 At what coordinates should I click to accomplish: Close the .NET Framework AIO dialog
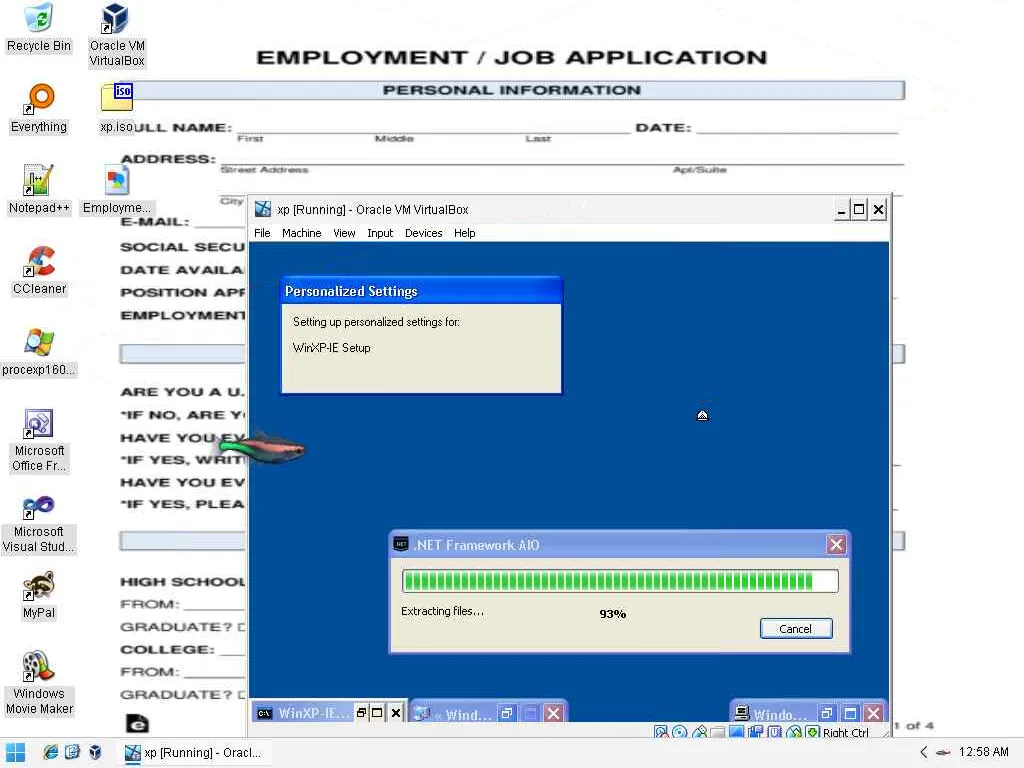(x=836, y=545)
